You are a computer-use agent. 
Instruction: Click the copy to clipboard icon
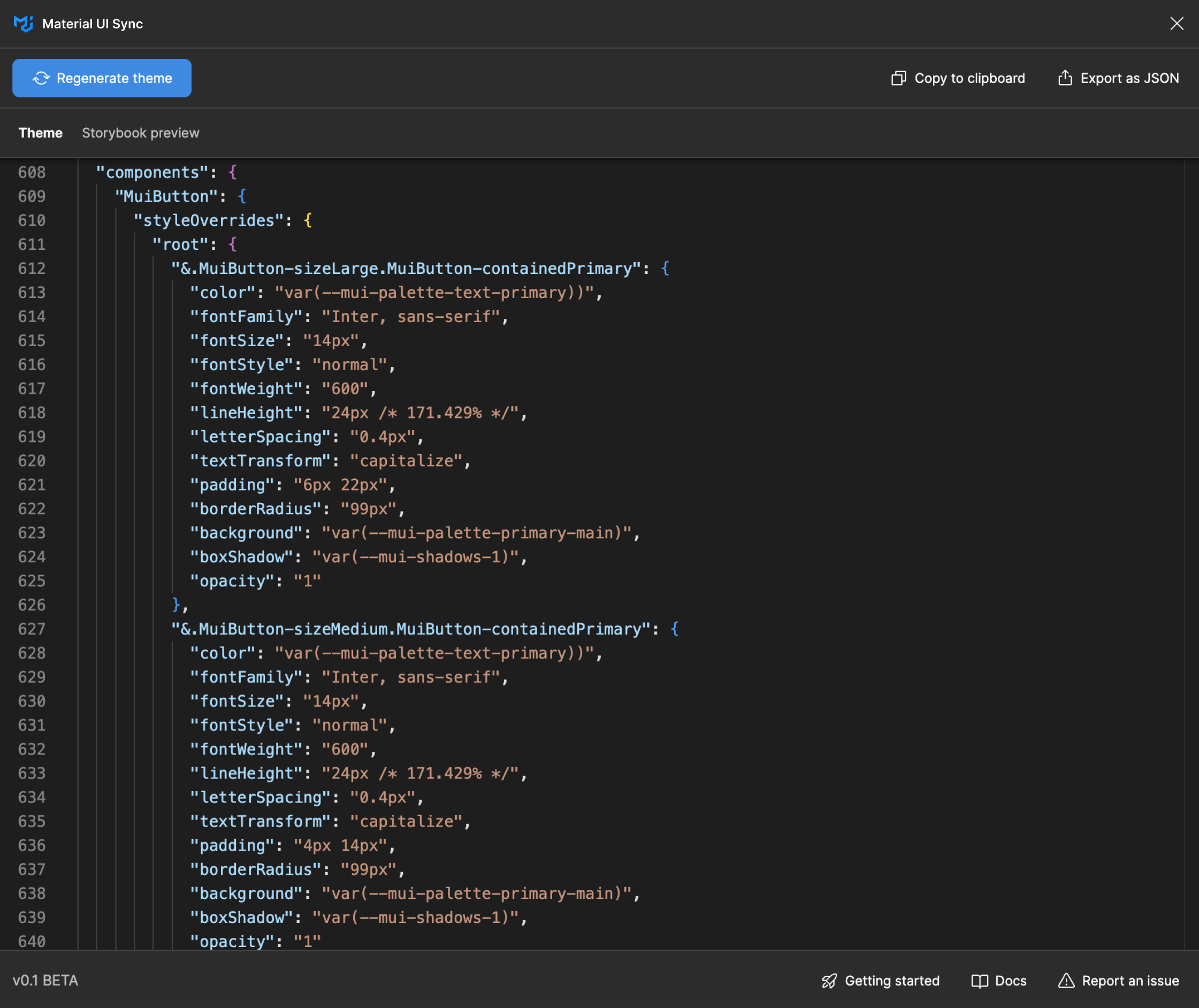coord(898,78)
